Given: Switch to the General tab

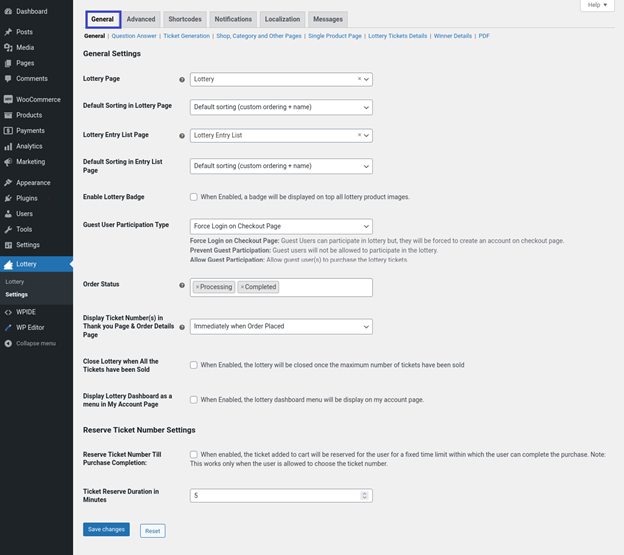Looking at the screenshot, I should pos(103,19).
